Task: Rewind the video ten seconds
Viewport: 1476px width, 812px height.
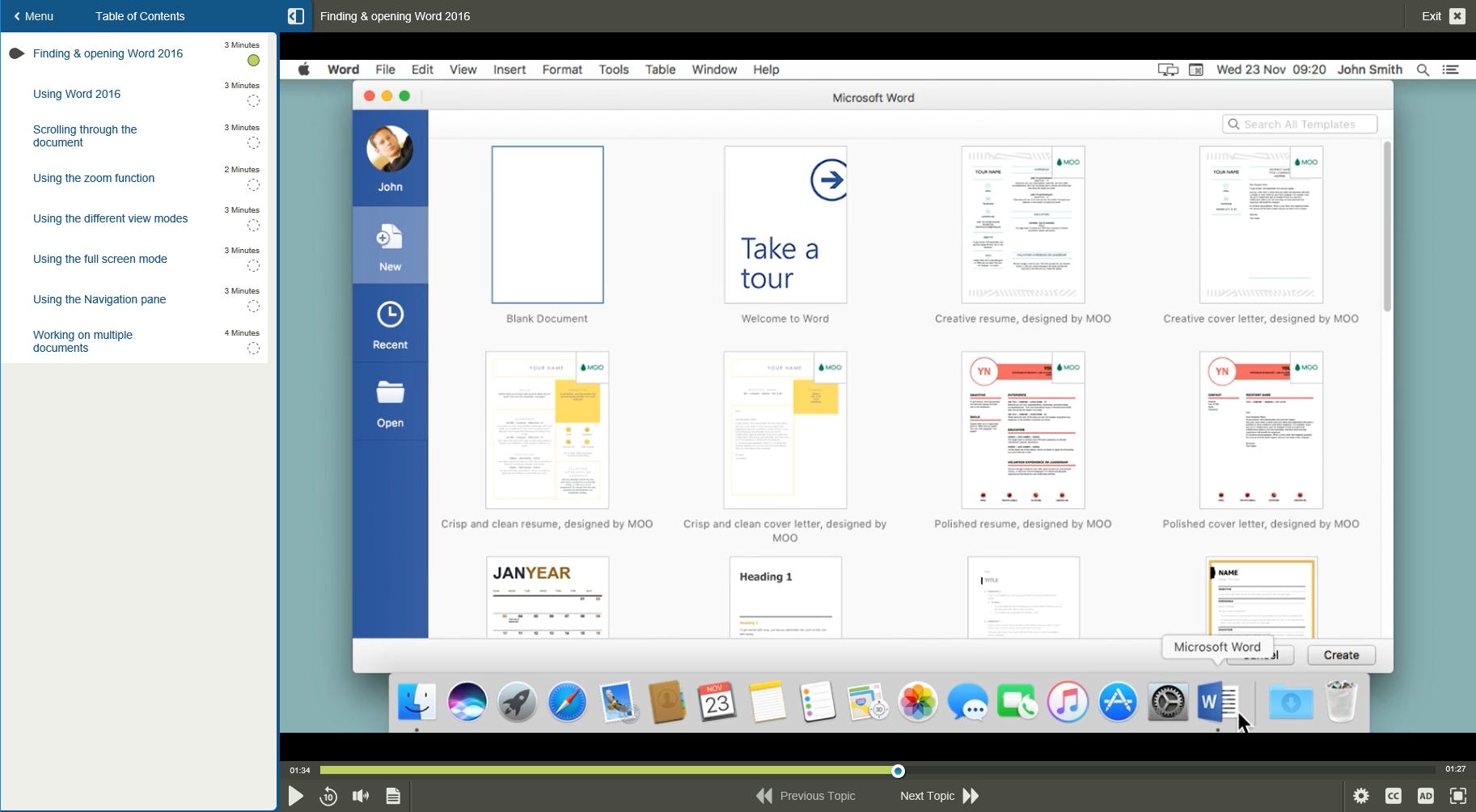Action: click(x=328, y=796)
